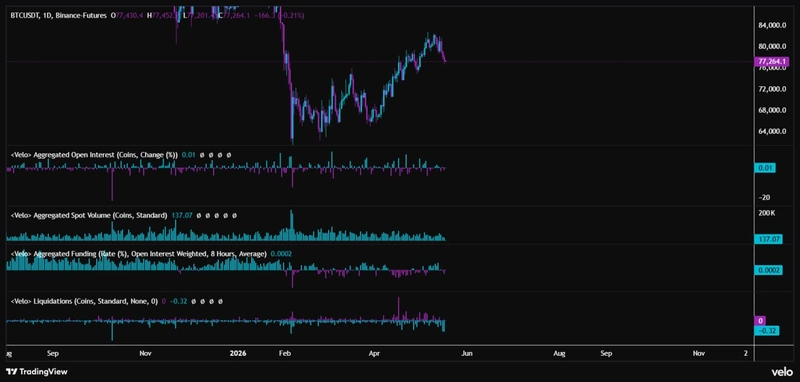Screen dimensions: 800x382
Task: Click the 200 K spot volume scale label
Action: point(767,213)
